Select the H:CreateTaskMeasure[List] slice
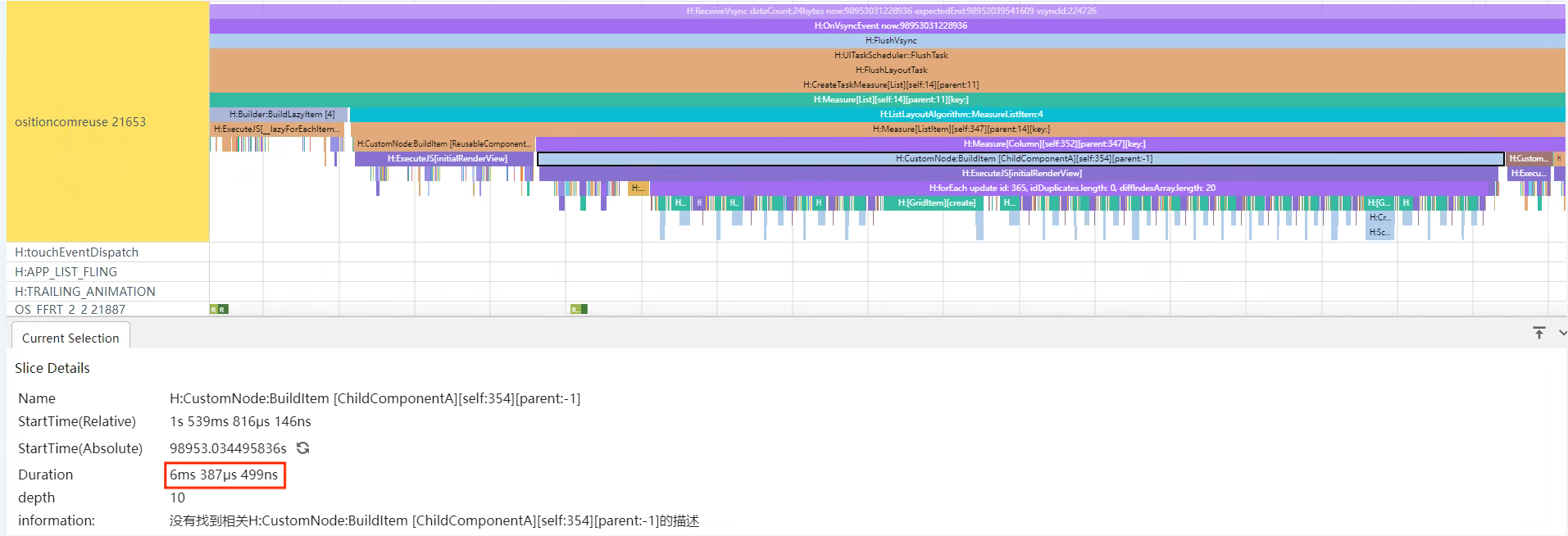The image size is (1568, 536). click(888, 84)
